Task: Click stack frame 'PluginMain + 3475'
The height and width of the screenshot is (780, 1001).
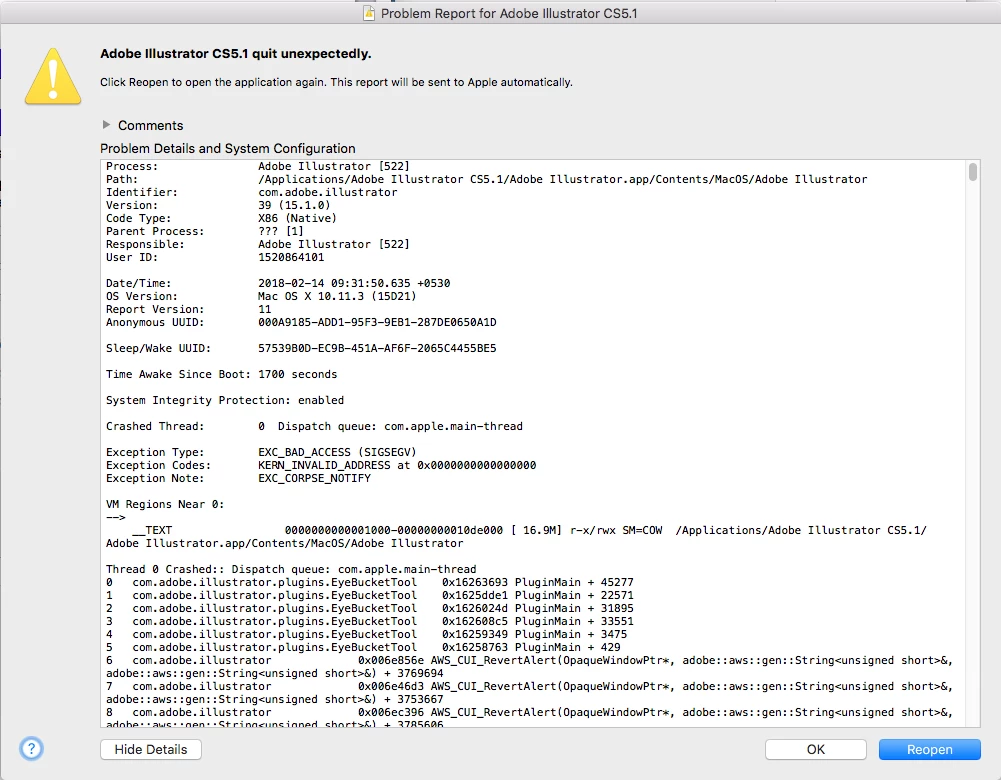Action: click(571, 634)
